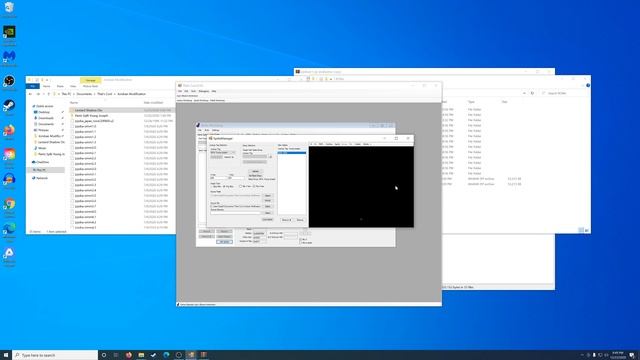Open the Tools menu in the gray main window
The height and width of the screenshot is (360, 640).
pyautogui.click(x=193, y=91)
